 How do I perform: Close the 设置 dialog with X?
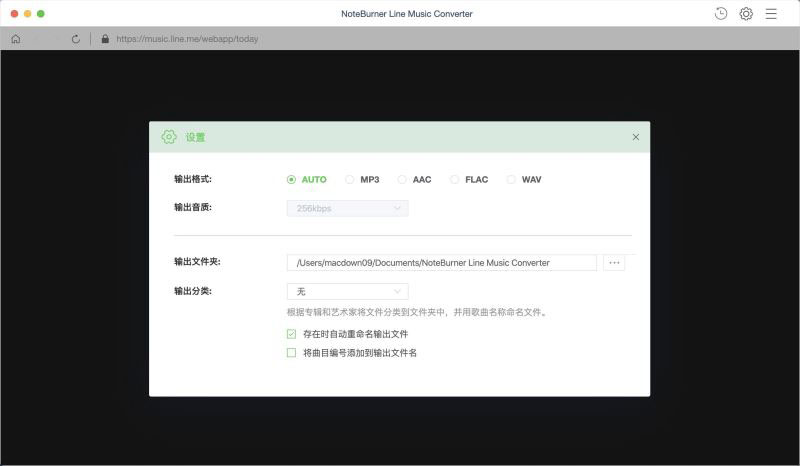click(x=636, y=137)
